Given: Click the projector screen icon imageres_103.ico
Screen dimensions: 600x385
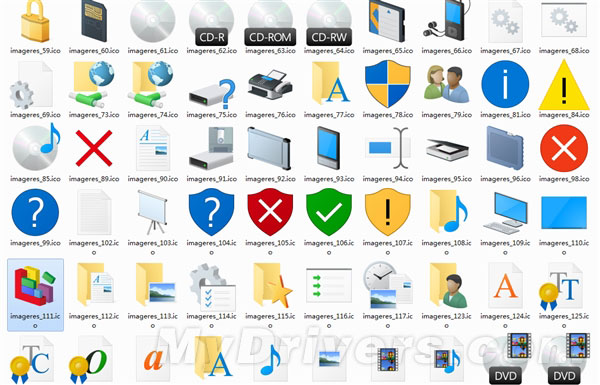Looking at the screenshot, I should click(153, 212).
